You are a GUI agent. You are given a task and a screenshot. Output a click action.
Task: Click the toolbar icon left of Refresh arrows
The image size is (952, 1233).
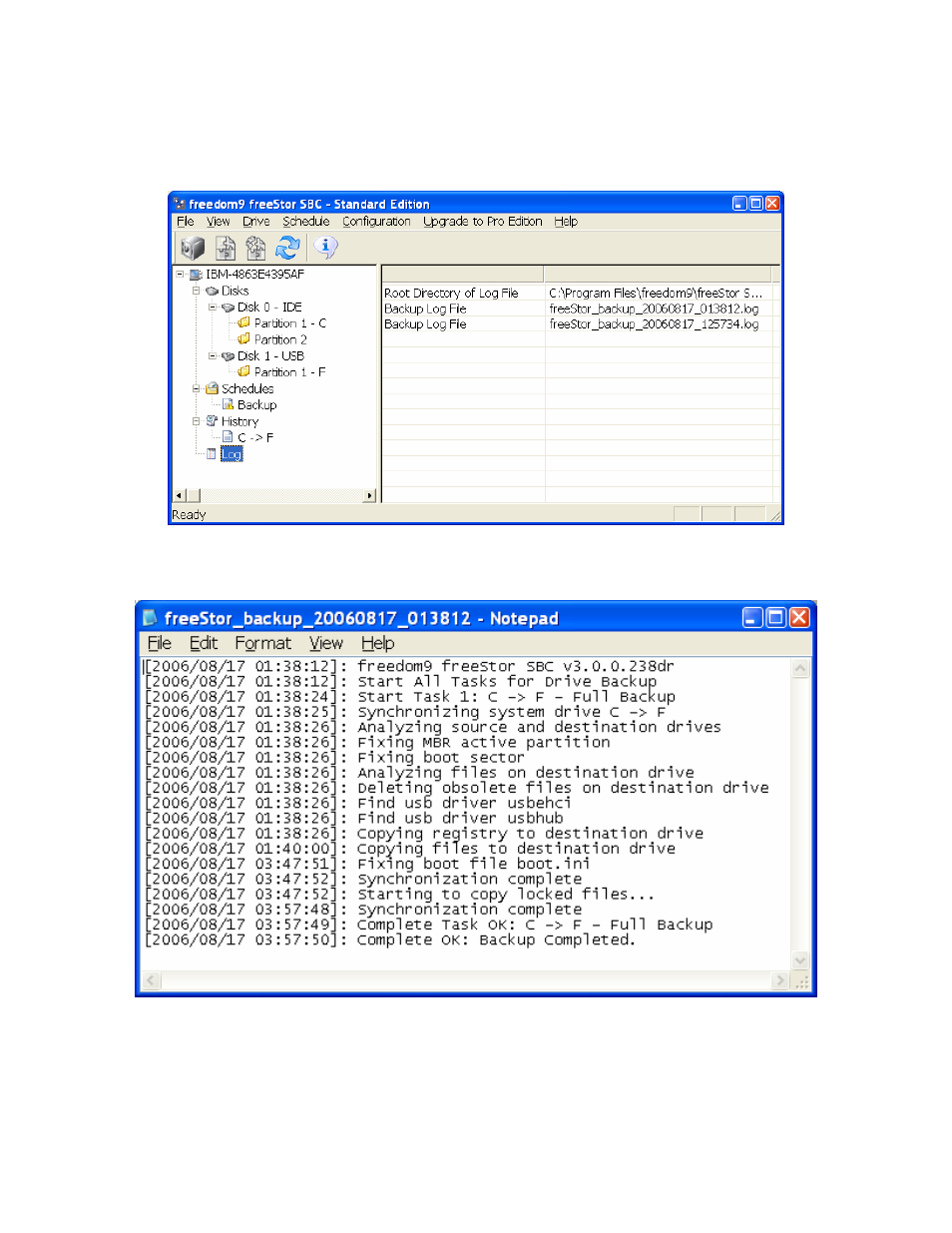[255, 248]
